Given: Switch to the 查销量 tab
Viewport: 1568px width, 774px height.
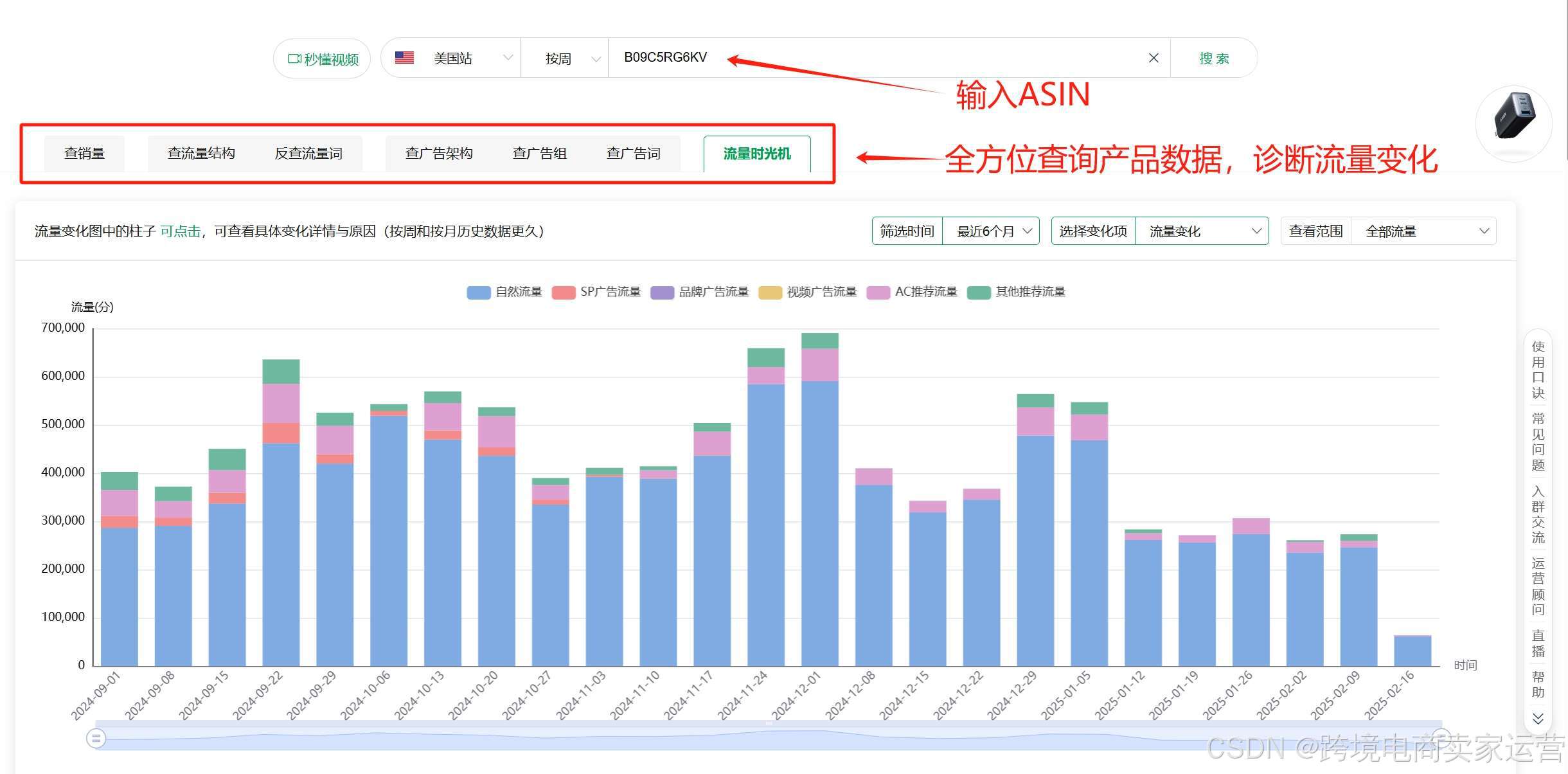Looking at the screenshot, I should pos(84,154).
